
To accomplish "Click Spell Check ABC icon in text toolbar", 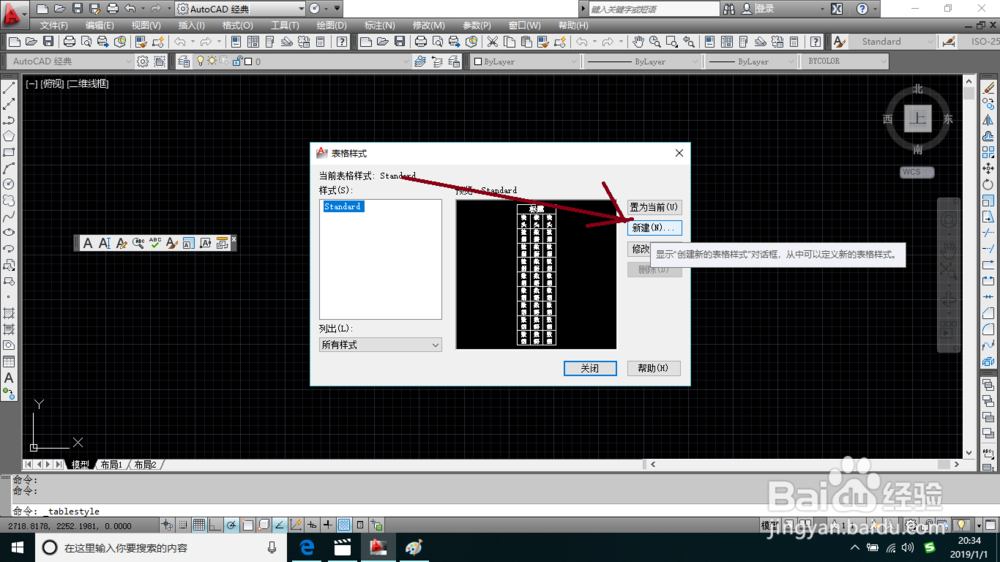I will (155, 243).
